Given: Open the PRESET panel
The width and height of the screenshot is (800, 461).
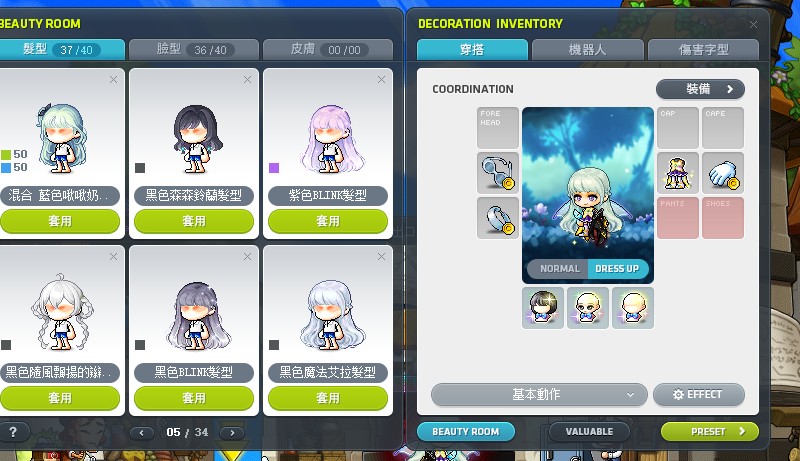Looking at the screenshot, I should coord(710,431).
